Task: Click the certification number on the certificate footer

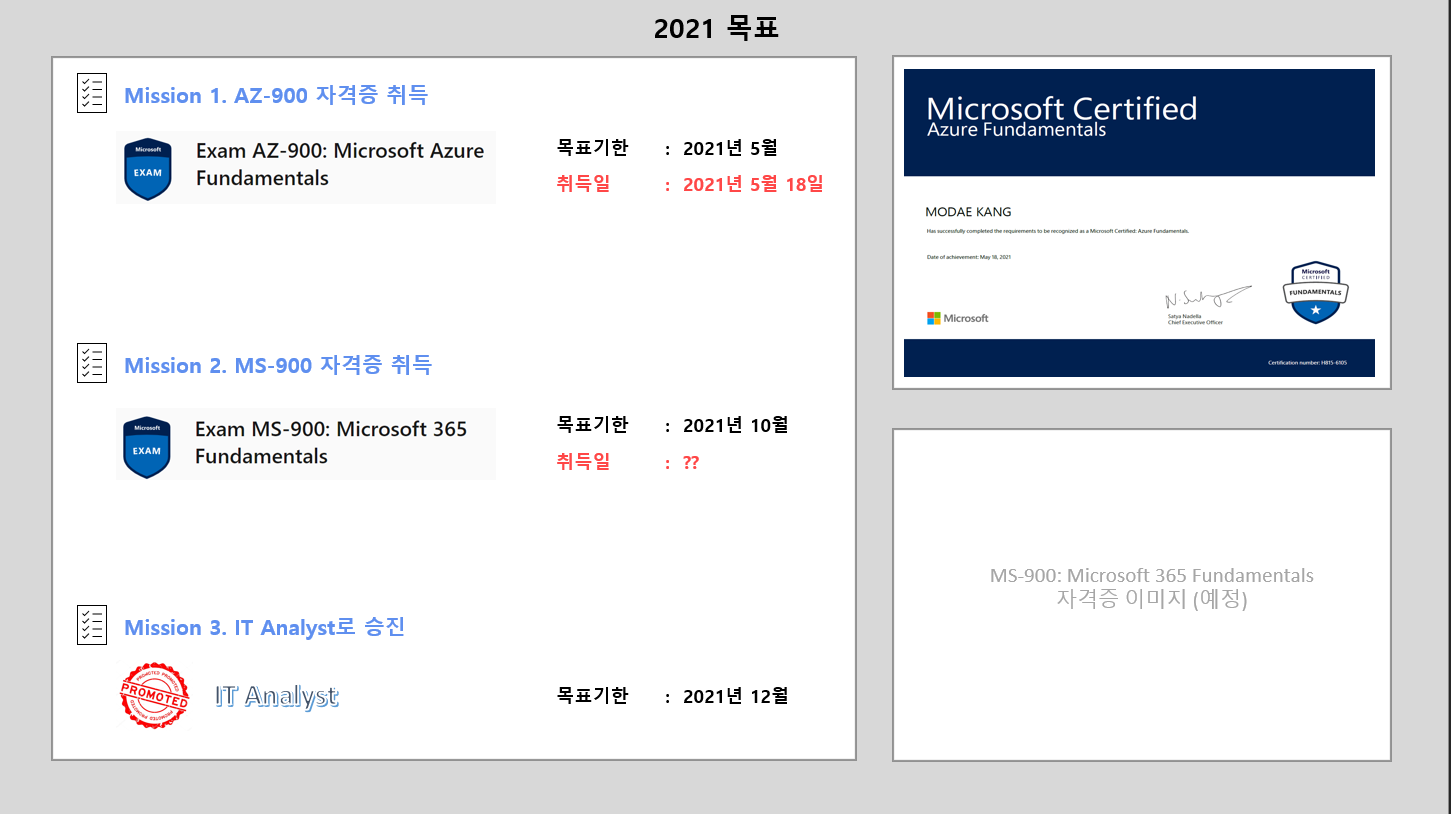Action: (1307, 362)
